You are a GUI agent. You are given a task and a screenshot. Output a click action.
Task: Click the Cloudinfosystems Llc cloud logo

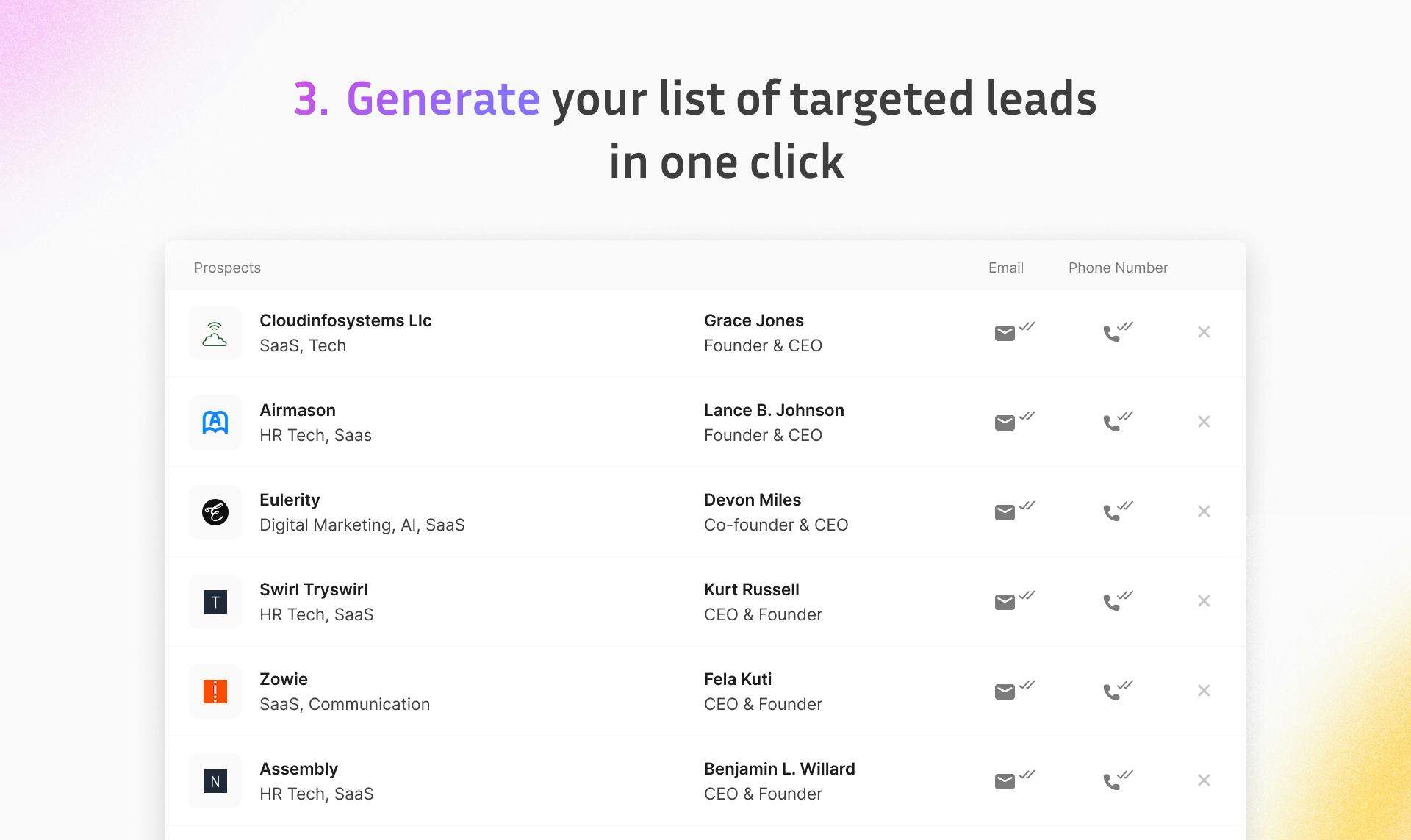point(215,333)
